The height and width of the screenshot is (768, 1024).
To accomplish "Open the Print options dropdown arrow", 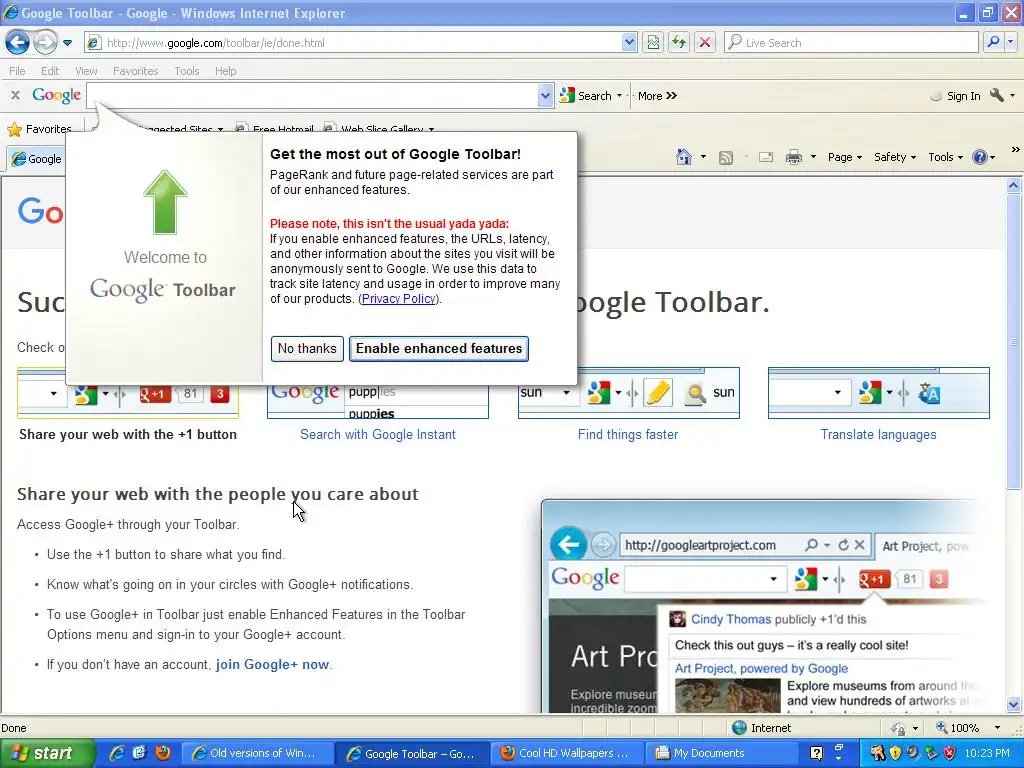I will point(813,157).
